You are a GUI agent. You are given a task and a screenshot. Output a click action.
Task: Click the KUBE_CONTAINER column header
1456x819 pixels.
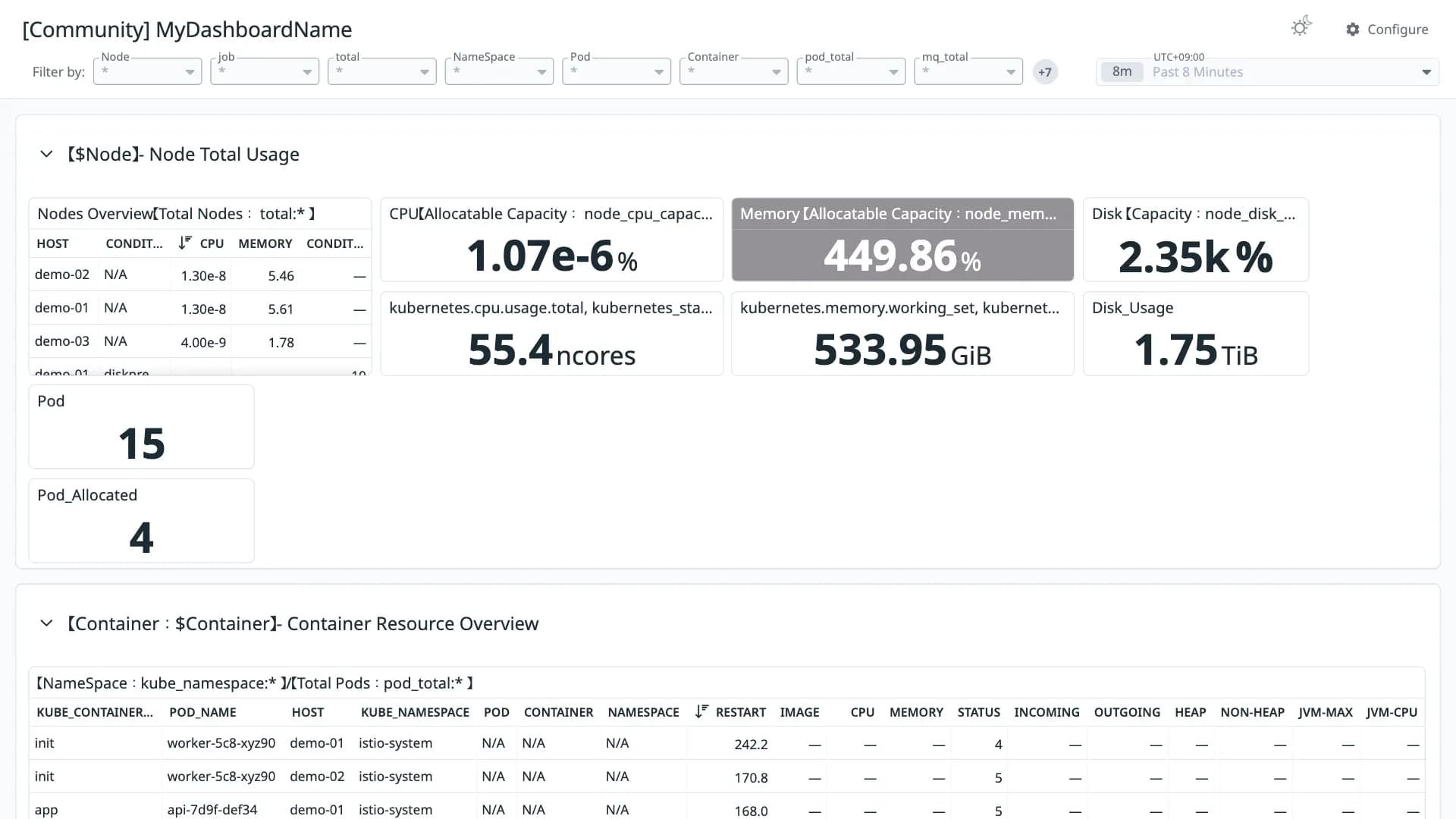[x=95, y=712]
